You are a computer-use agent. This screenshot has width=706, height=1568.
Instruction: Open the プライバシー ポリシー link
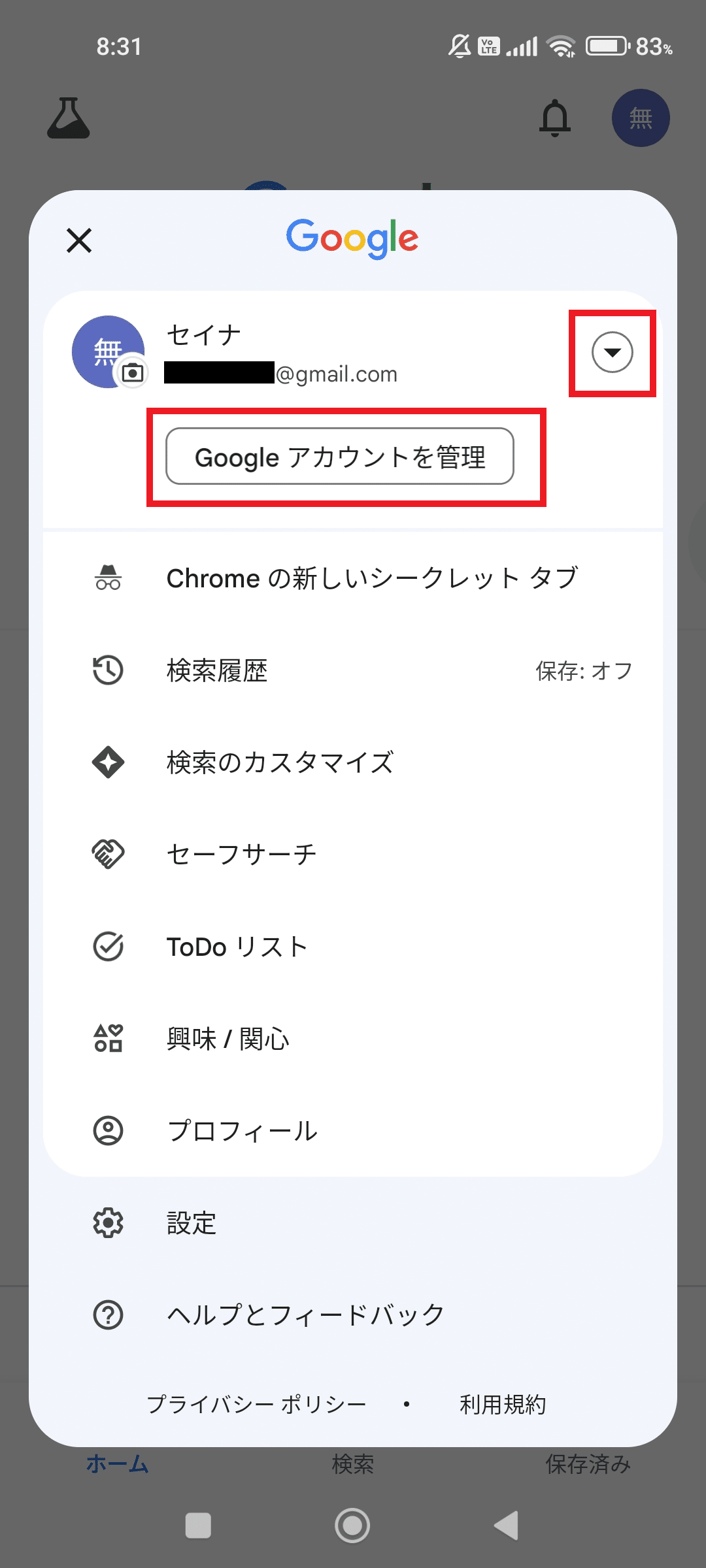tap(256, 1404)
